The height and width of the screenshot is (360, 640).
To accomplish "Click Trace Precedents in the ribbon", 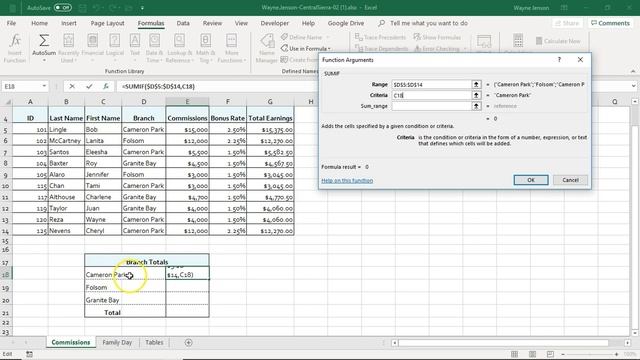I will tap(380, 37).
